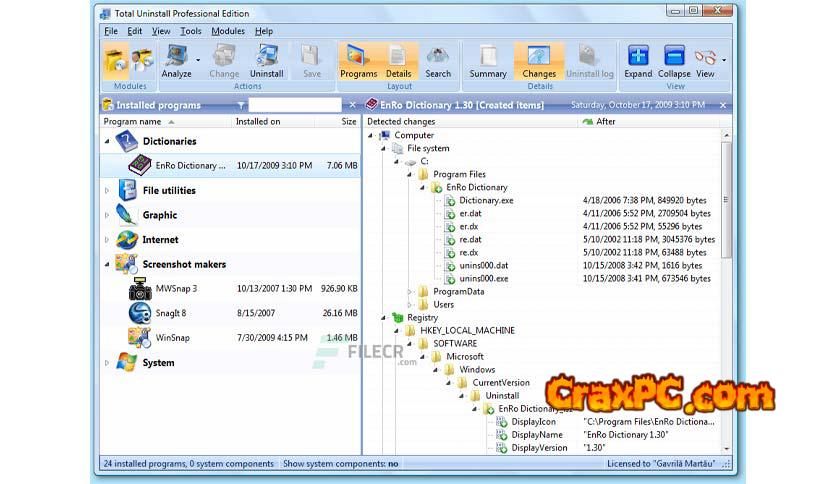The image size is (836, 484).
Task: Open the View dropdown arrow
Action: (x=724, y=60)
